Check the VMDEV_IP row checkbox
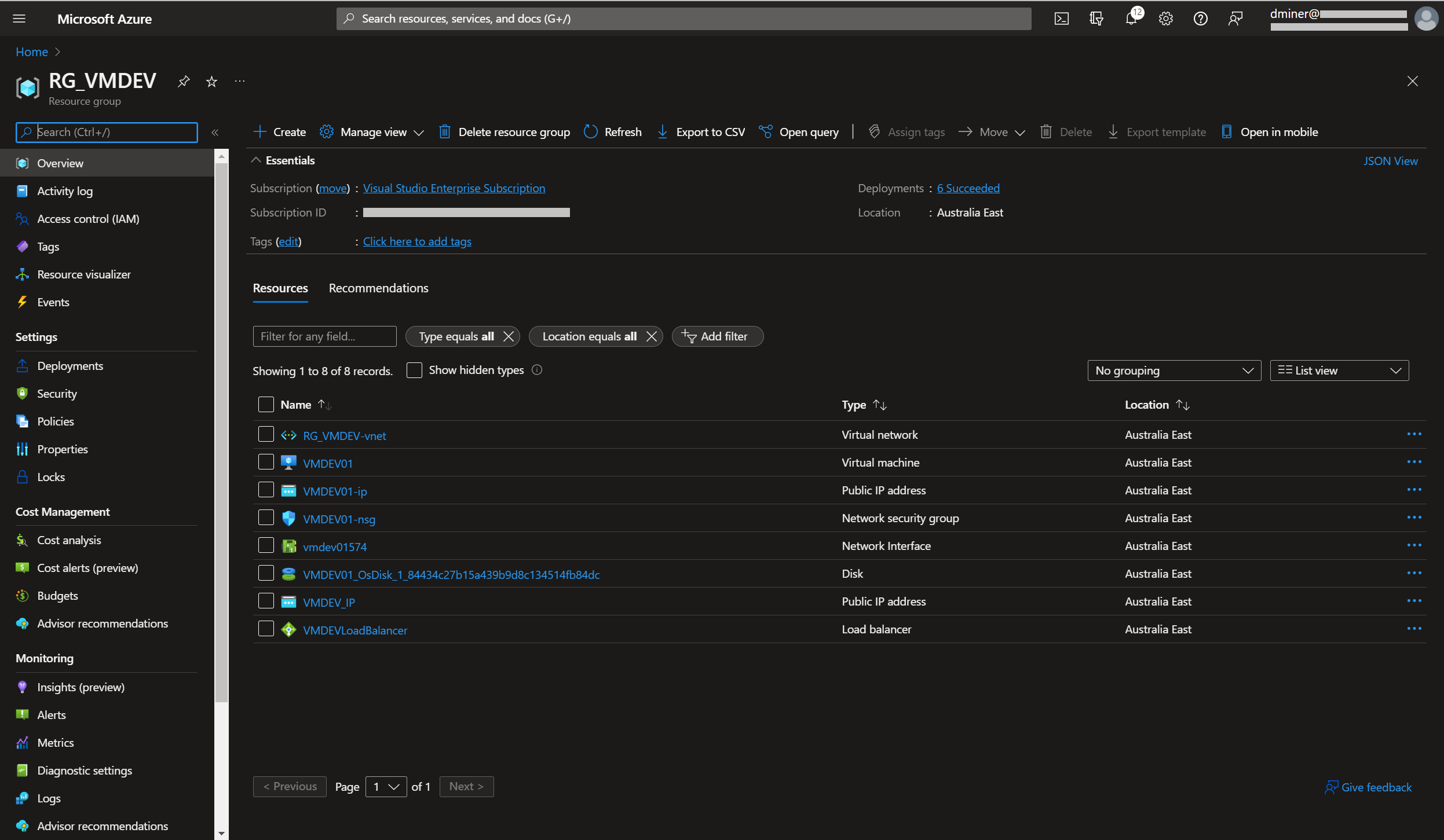Viewport: 1444px width, 840px height. (266, 601)
